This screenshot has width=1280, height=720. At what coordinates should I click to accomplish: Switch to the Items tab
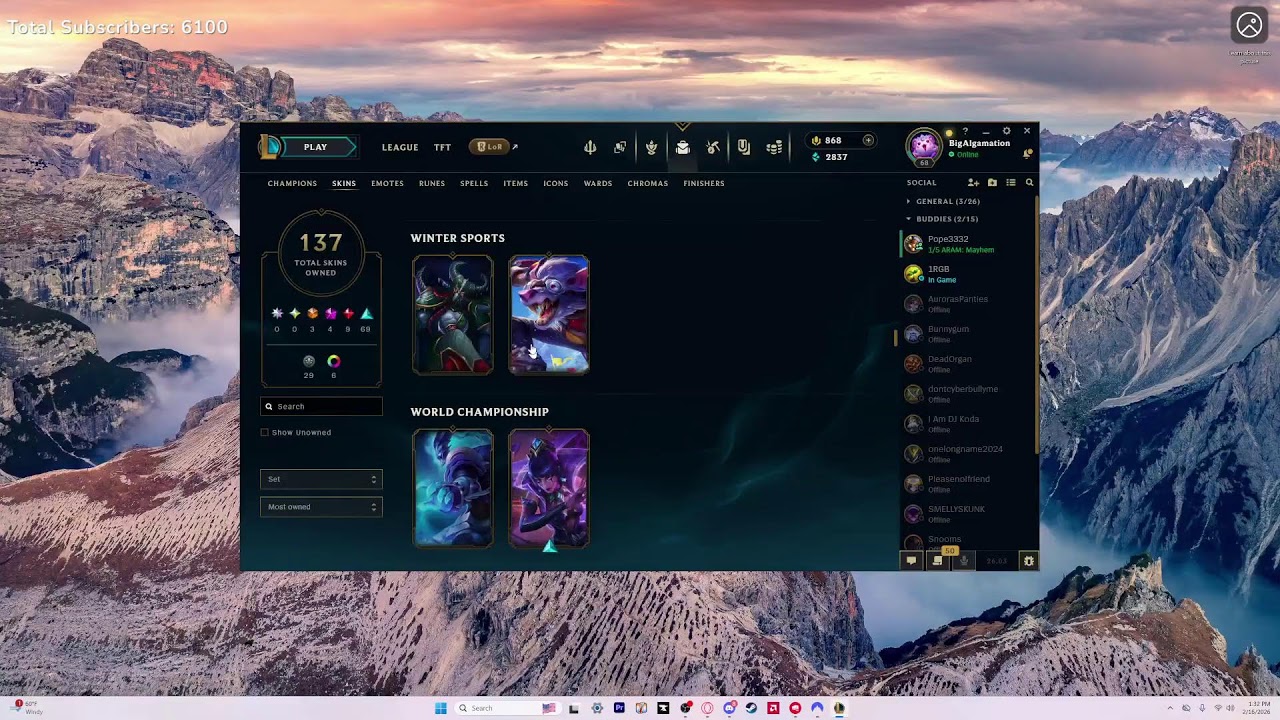click(x=516, y=183)
